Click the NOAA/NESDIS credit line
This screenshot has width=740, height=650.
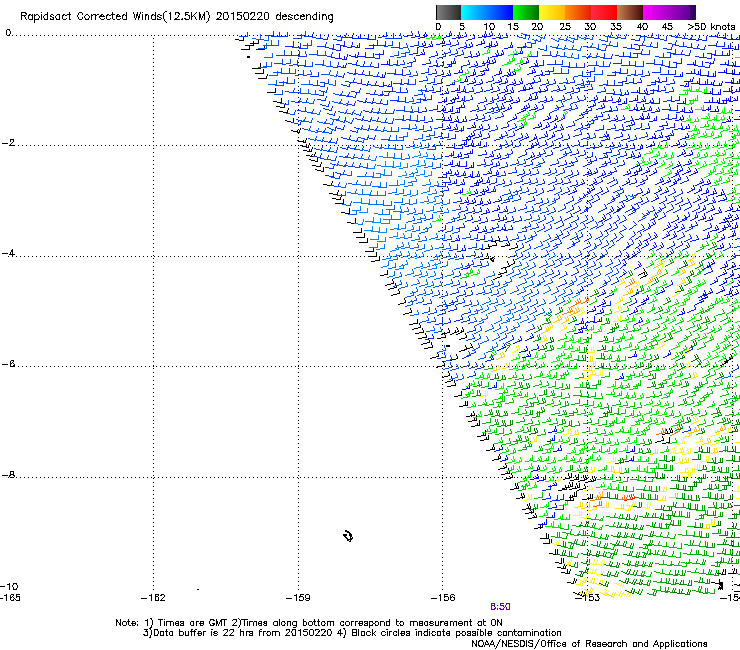click(589, 644)
